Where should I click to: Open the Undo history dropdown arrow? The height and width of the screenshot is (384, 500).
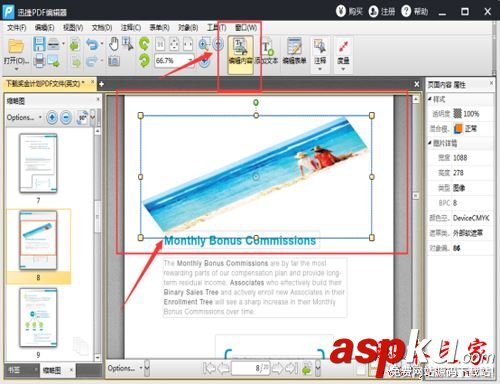(102, 43)
